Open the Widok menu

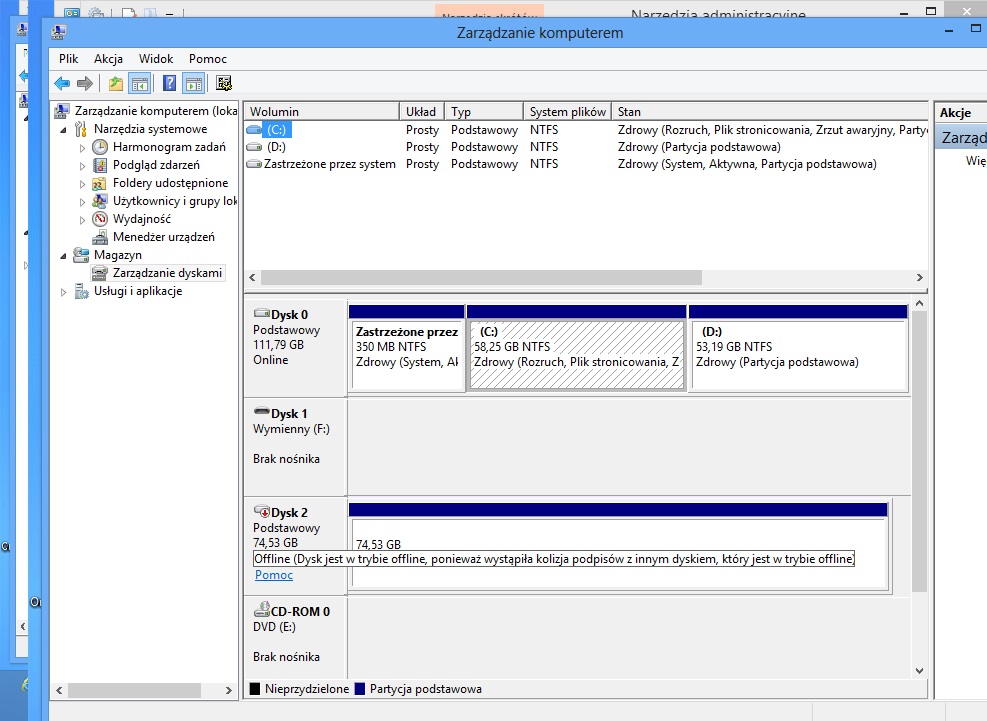click(x=156, y=59)
